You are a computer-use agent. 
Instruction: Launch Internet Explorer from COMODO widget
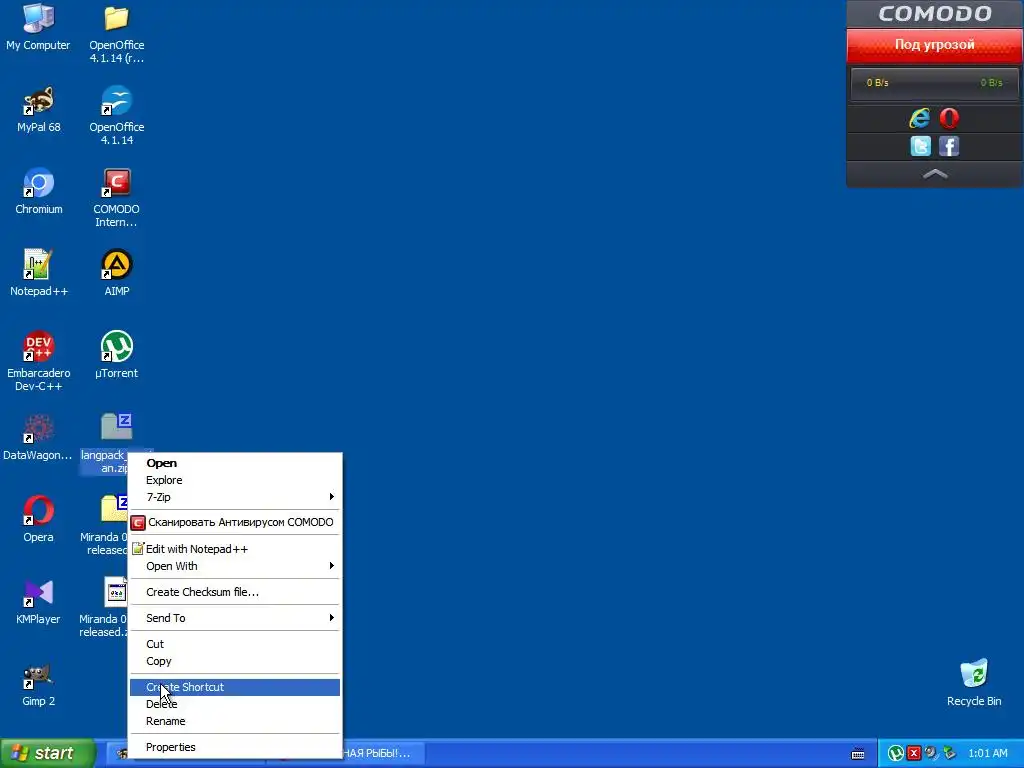point(920,118)
